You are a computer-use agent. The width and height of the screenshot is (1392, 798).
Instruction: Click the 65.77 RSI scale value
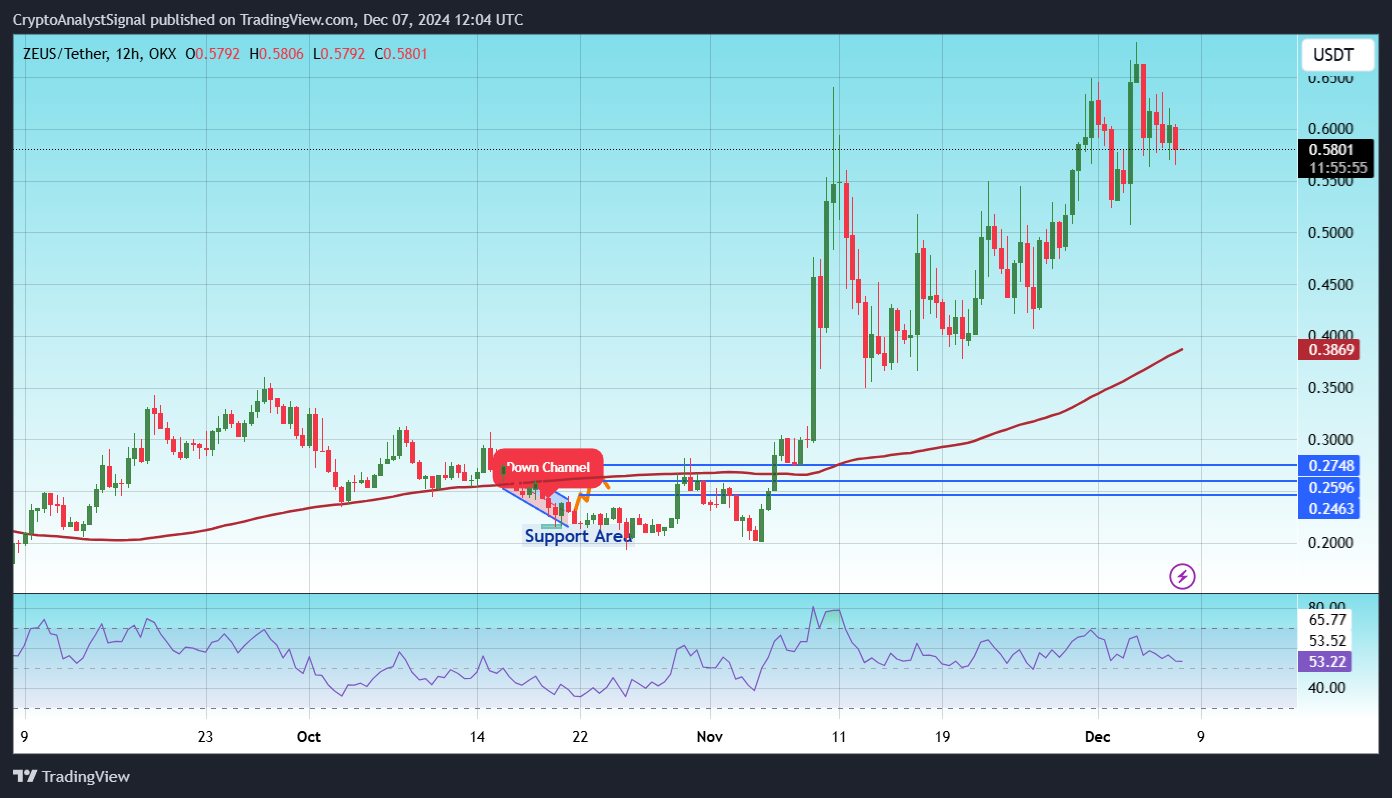(1329, 620)
